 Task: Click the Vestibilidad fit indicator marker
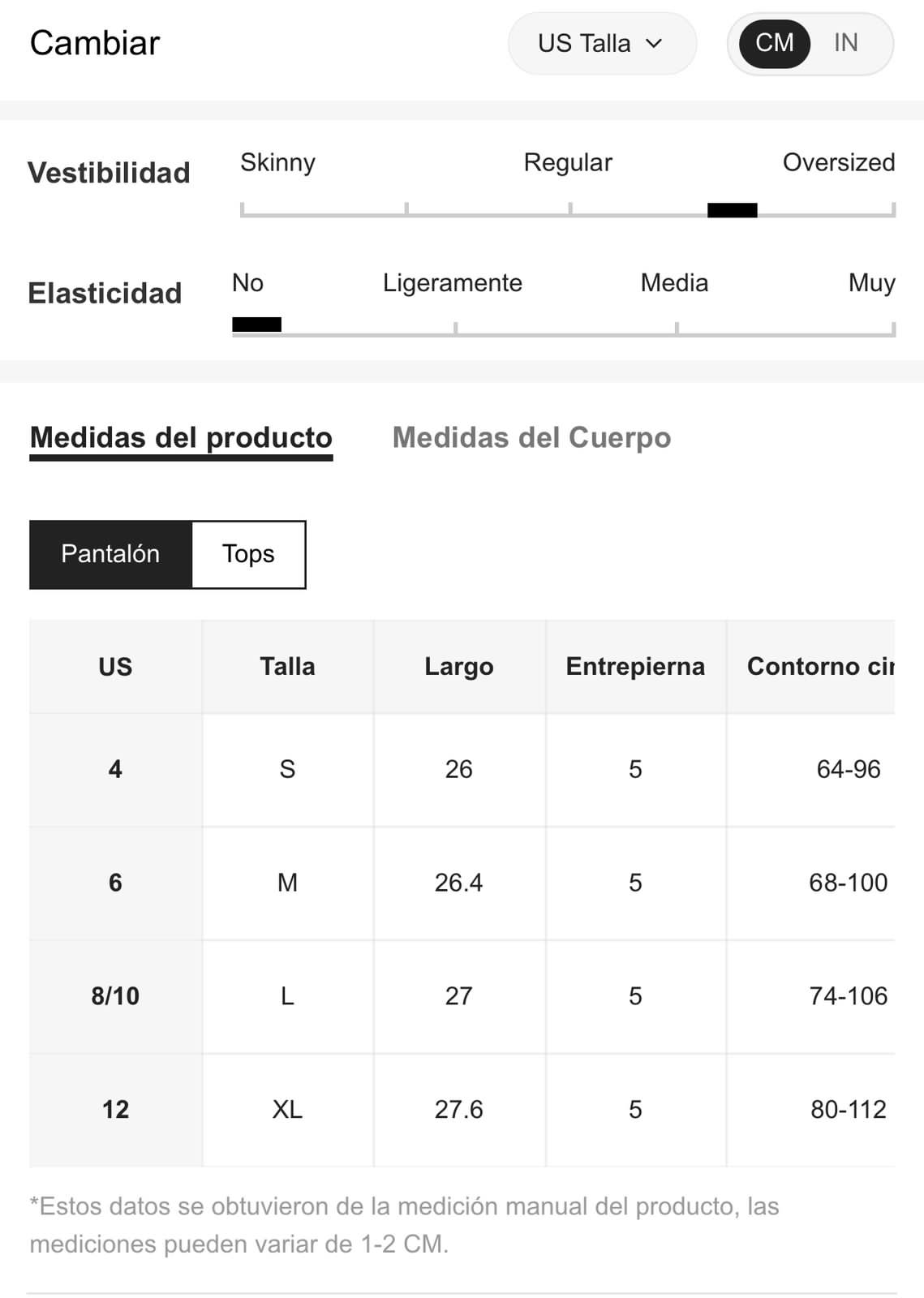(x=732, y=210)
